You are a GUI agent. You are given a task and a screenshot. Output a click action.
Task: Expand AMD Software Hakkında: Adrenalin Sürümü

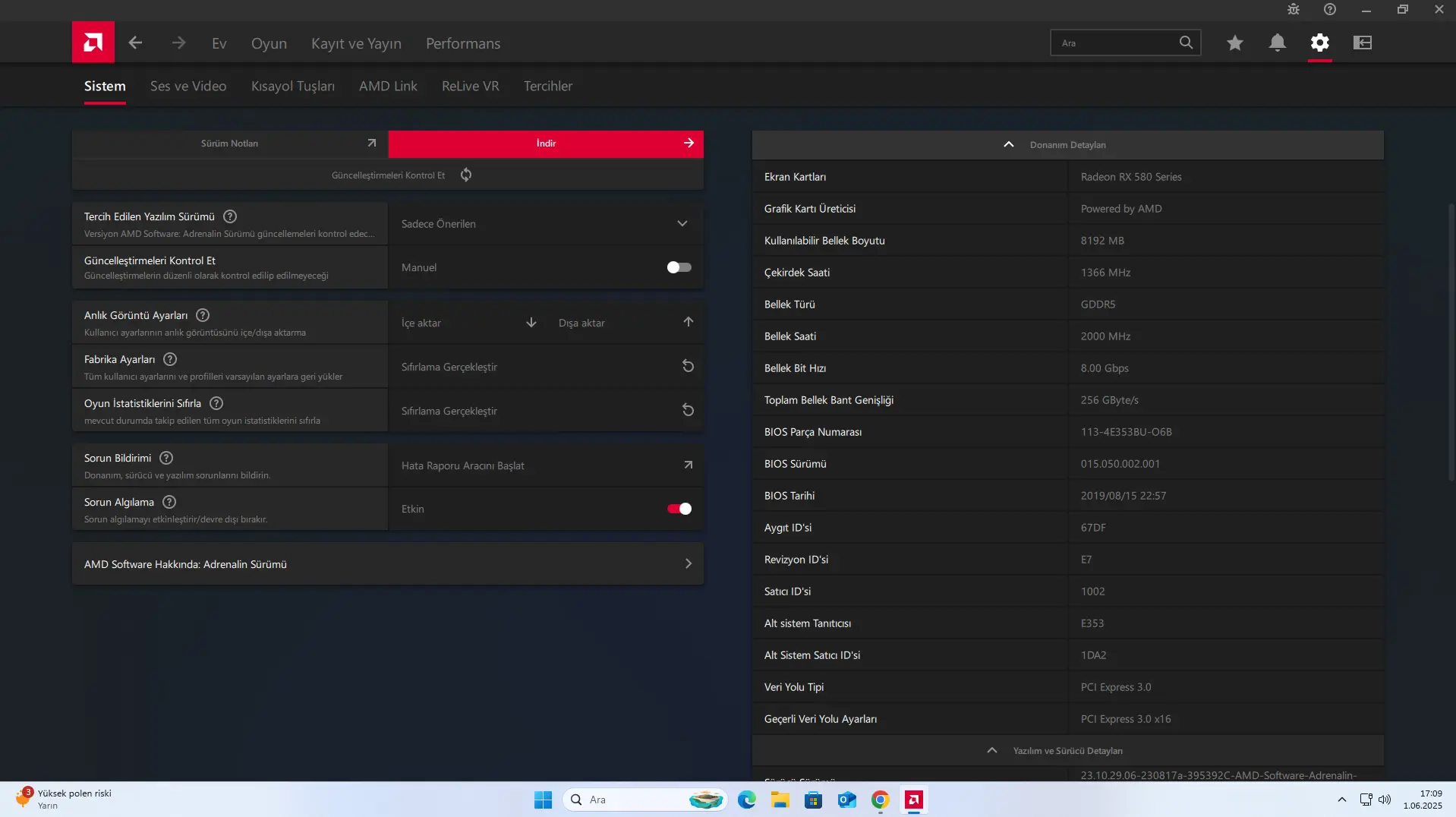[x=387, y=563]
